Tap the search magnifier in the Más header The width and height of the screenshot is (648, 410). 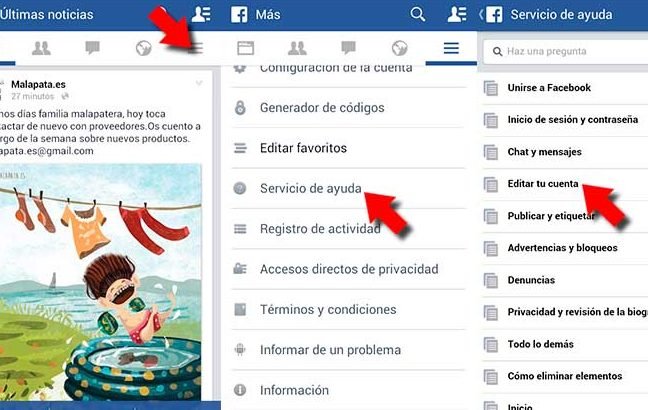(x=418, y=15)
